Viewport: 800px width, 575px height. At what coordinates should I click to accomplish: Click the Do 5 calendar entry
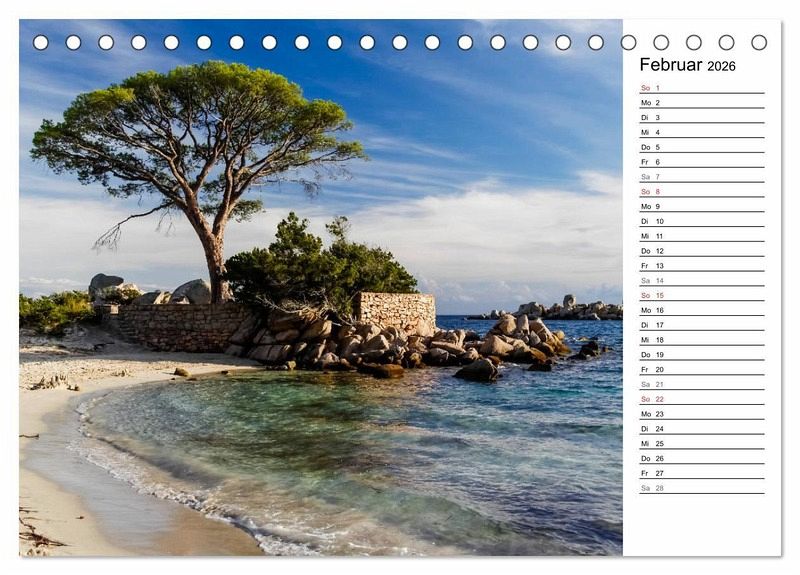(x=701, y=147)
